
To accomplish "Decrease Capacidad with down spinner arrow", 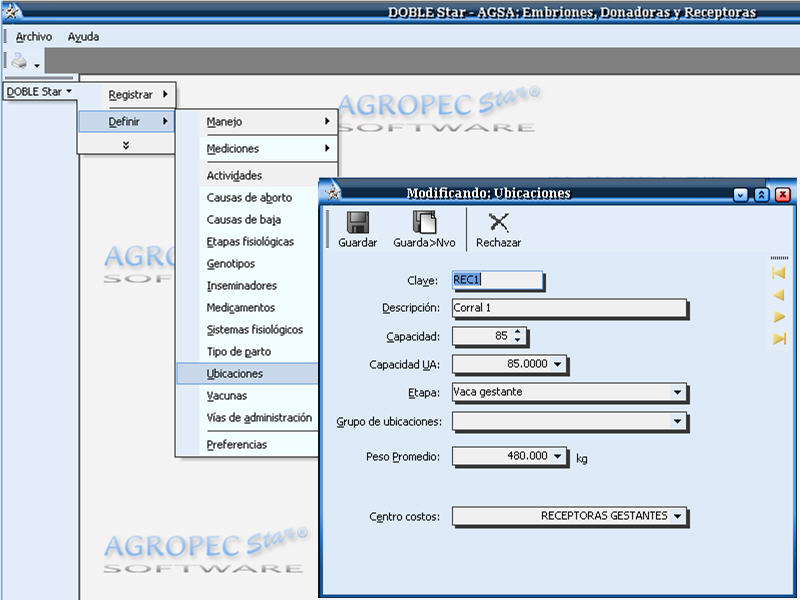I will pyautogui.click(x=517, y=340).
